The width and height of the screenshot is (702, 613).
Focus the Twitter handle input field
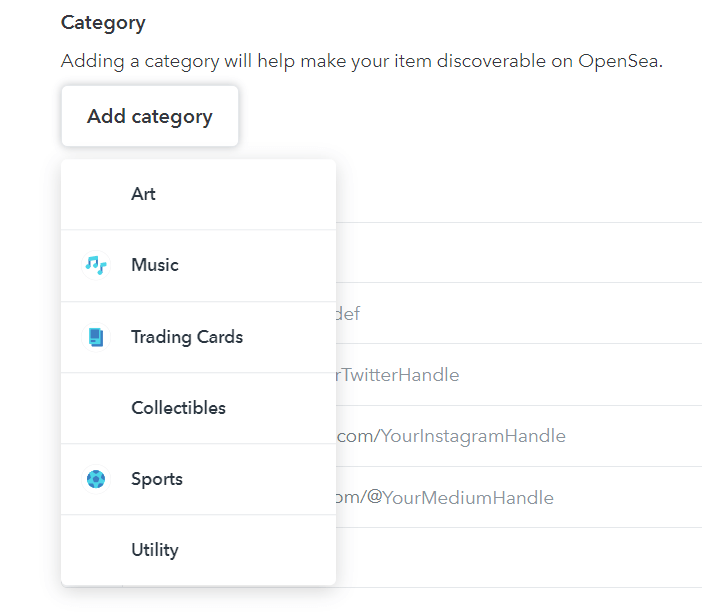500,375
